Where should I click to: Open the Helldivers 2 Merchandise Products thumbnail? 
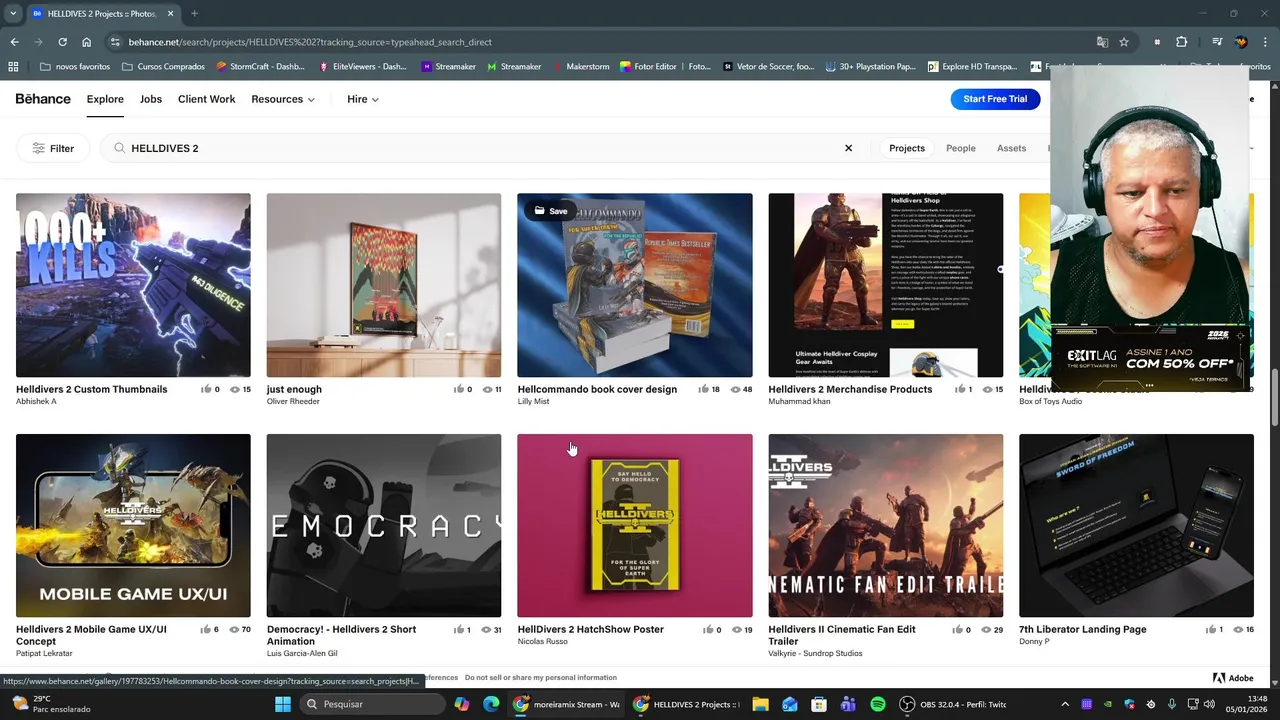click(x=885, y=285)
